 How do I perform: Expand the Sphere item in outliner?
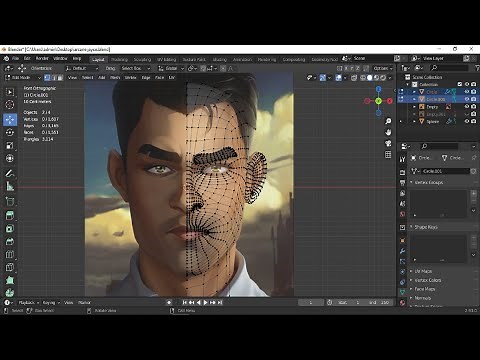pyautogui.click(x=414, y=121)
